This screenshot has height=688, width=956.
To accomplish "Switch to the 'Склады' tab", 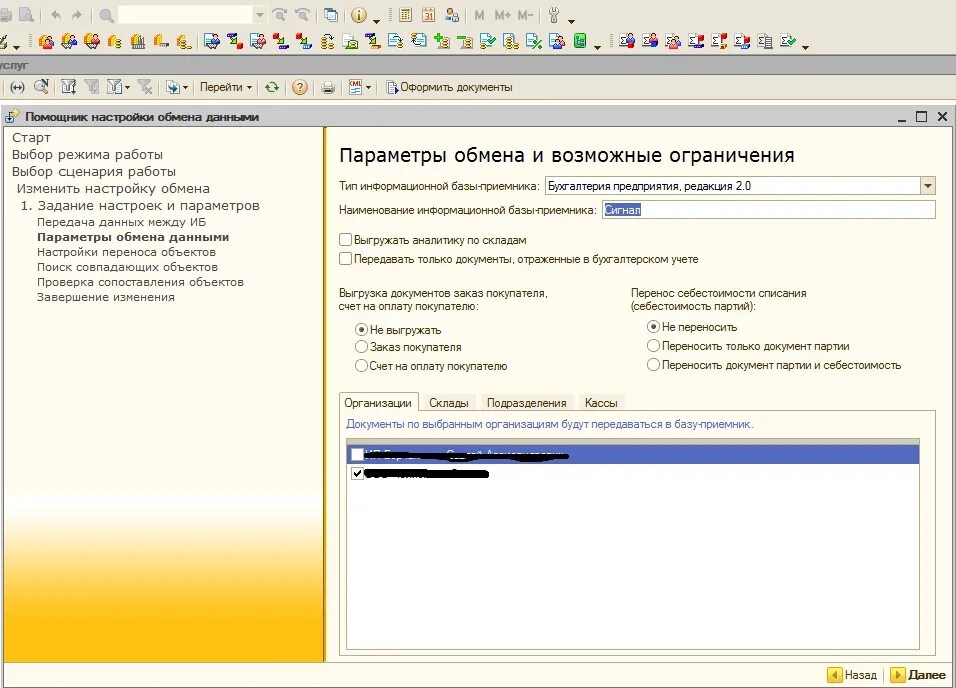I will click(x=450, y=403).
